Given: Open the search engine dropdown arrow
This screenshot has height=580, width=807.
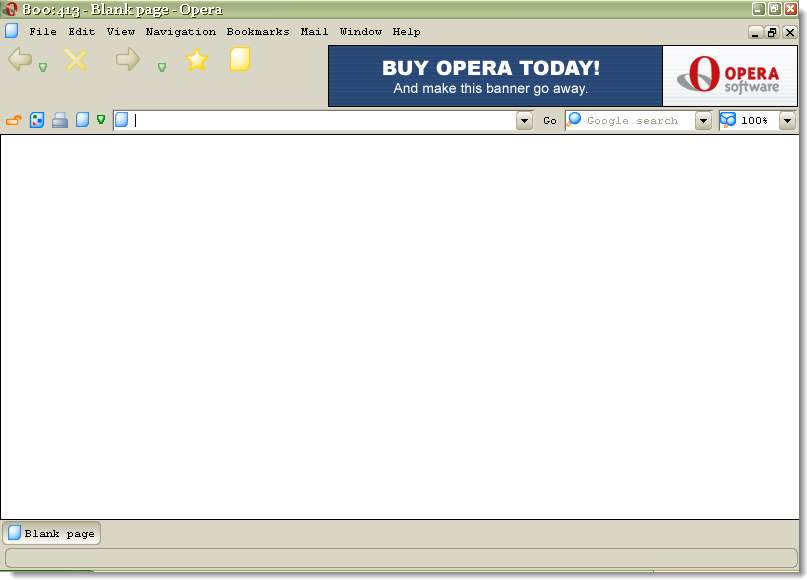Looking at the screenshot, I should (x=703, y=121).
